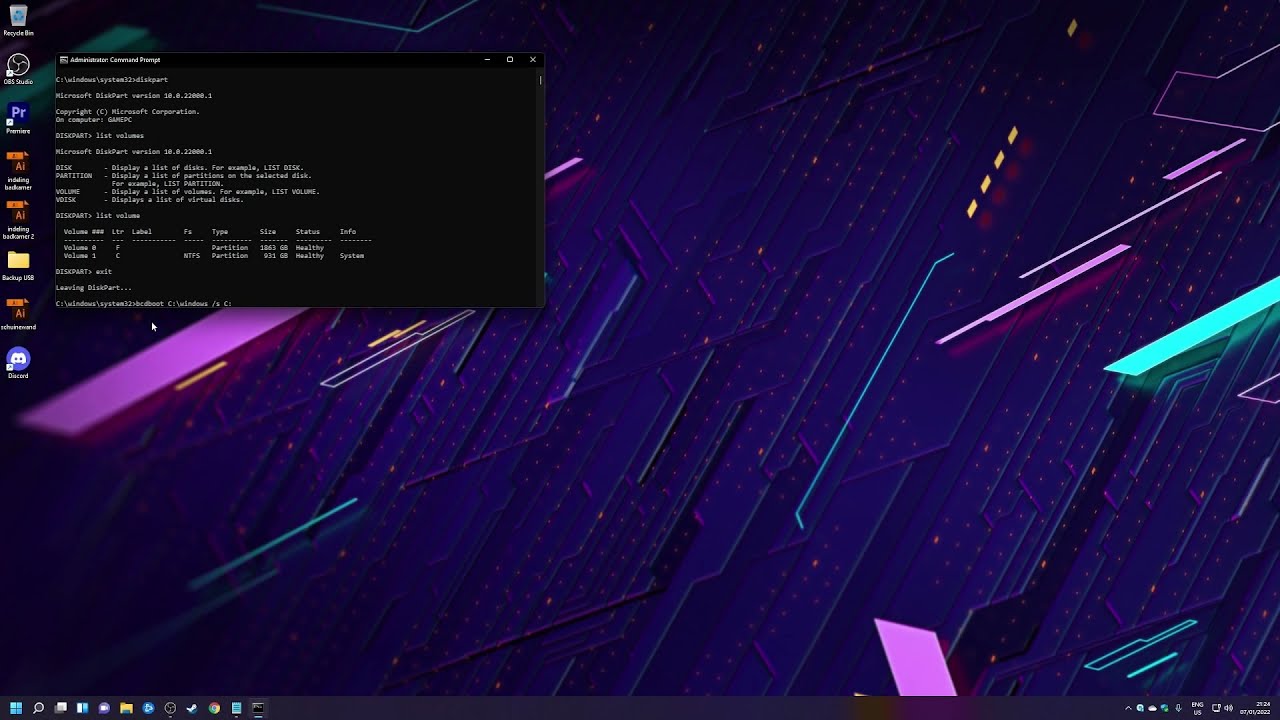Select the Premiere desktop shortcut
The width and height of the screenshot is (1280, 720).
(18, 118)
